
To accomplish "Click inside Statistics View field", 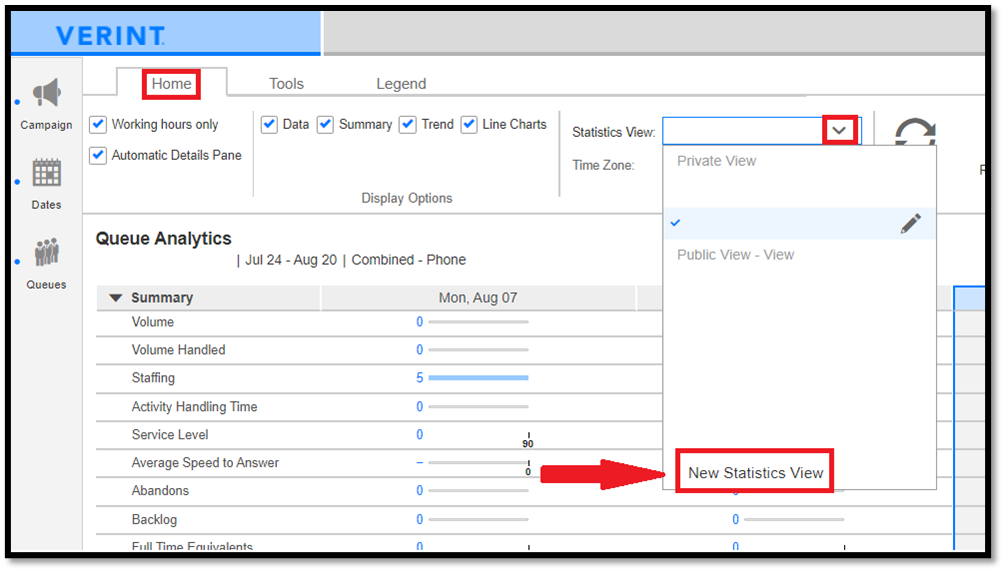I will tap(743, 131).
